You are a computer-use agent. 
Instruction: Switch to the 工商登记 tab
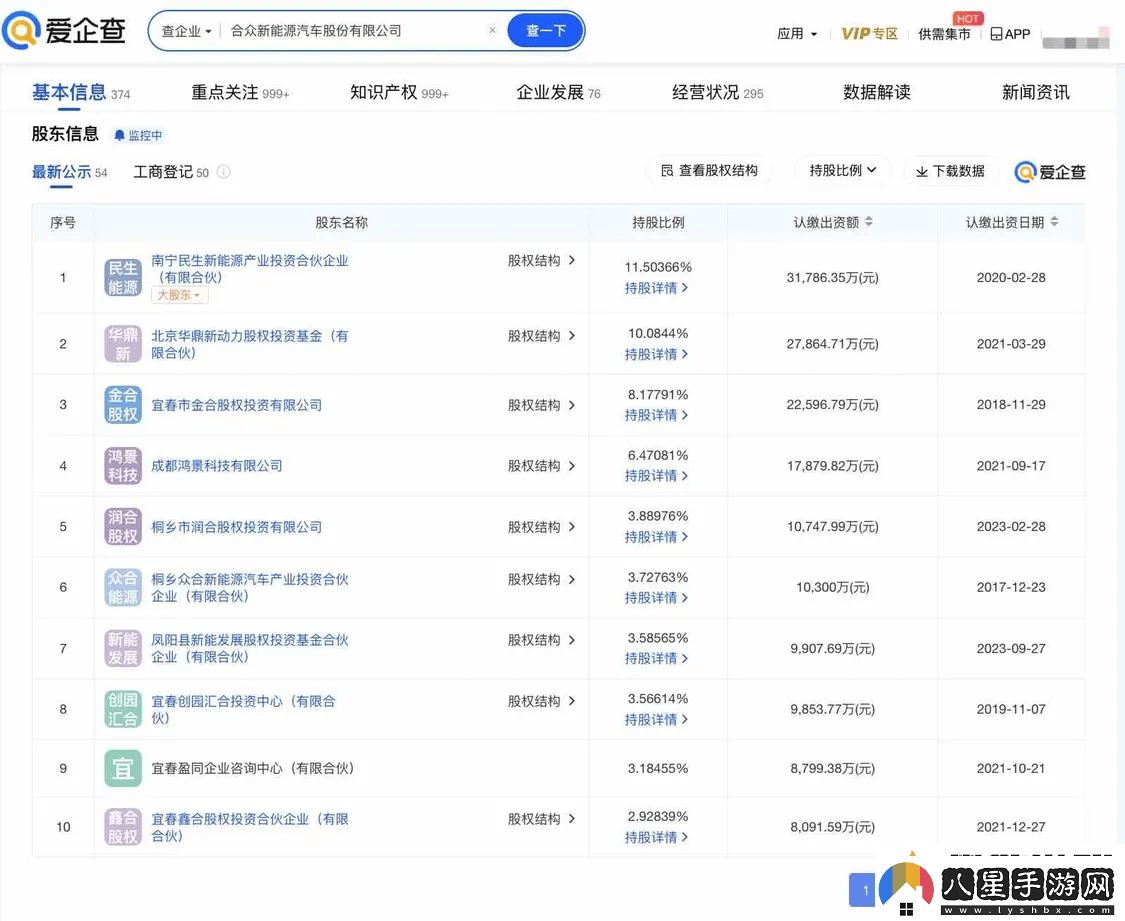pos(163,172)
